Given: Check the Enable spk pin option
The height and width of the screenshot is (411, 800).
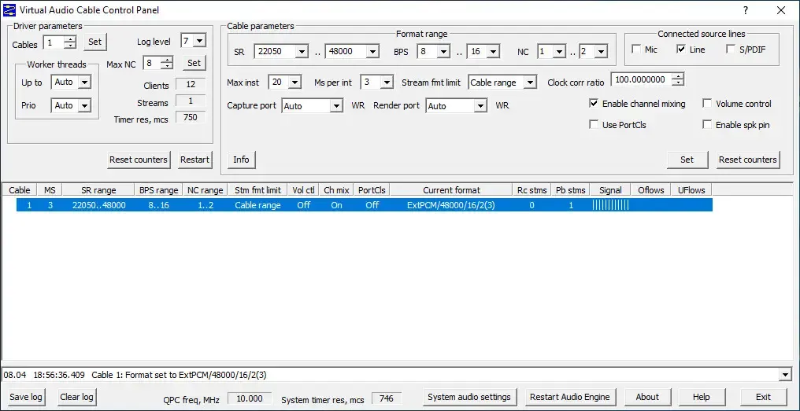Looking at the screenshot, I should click(707, 124).
